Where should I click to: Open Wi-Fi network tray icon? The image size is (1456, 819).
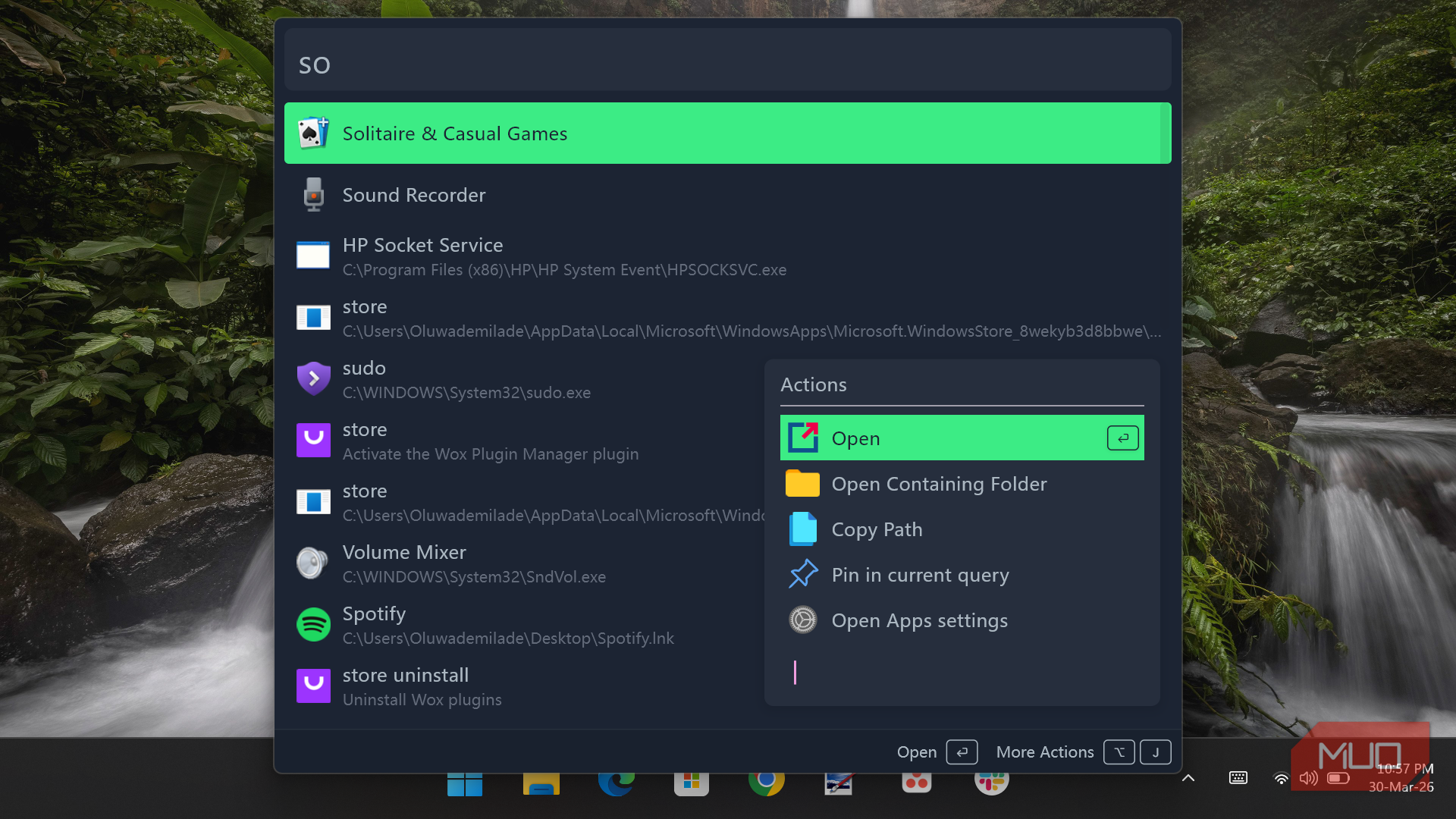coord(1281,778)
